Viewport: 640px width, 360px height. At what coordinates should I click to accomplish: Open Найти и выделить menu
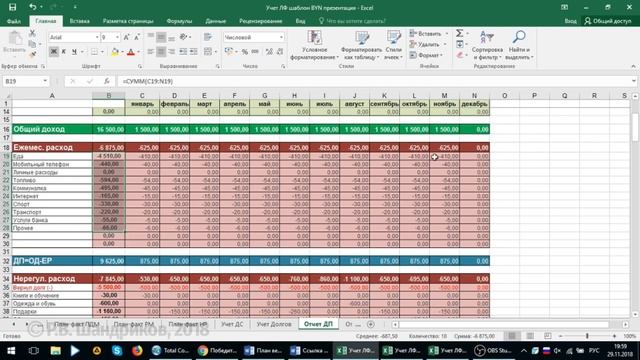coord(519,45)
